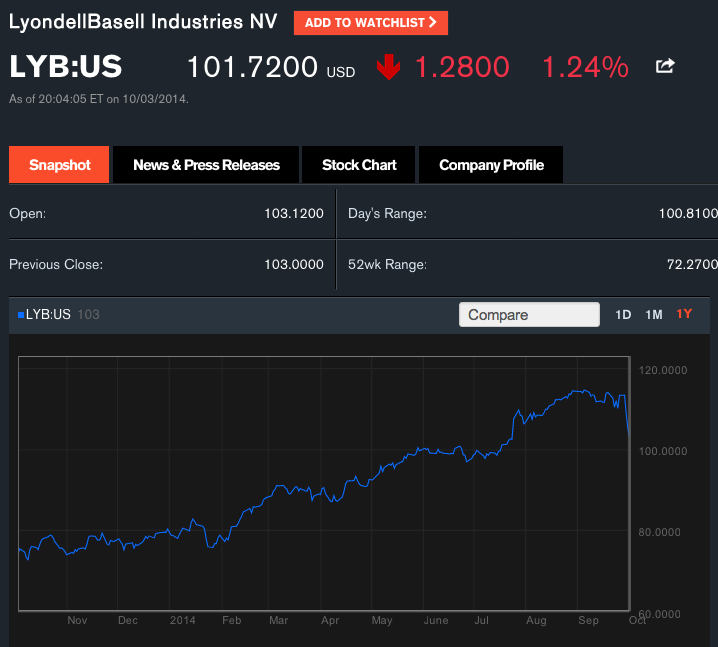Click the 80.0000 y-axis label
The image size is (718, 647).
(x=659, y=532)
